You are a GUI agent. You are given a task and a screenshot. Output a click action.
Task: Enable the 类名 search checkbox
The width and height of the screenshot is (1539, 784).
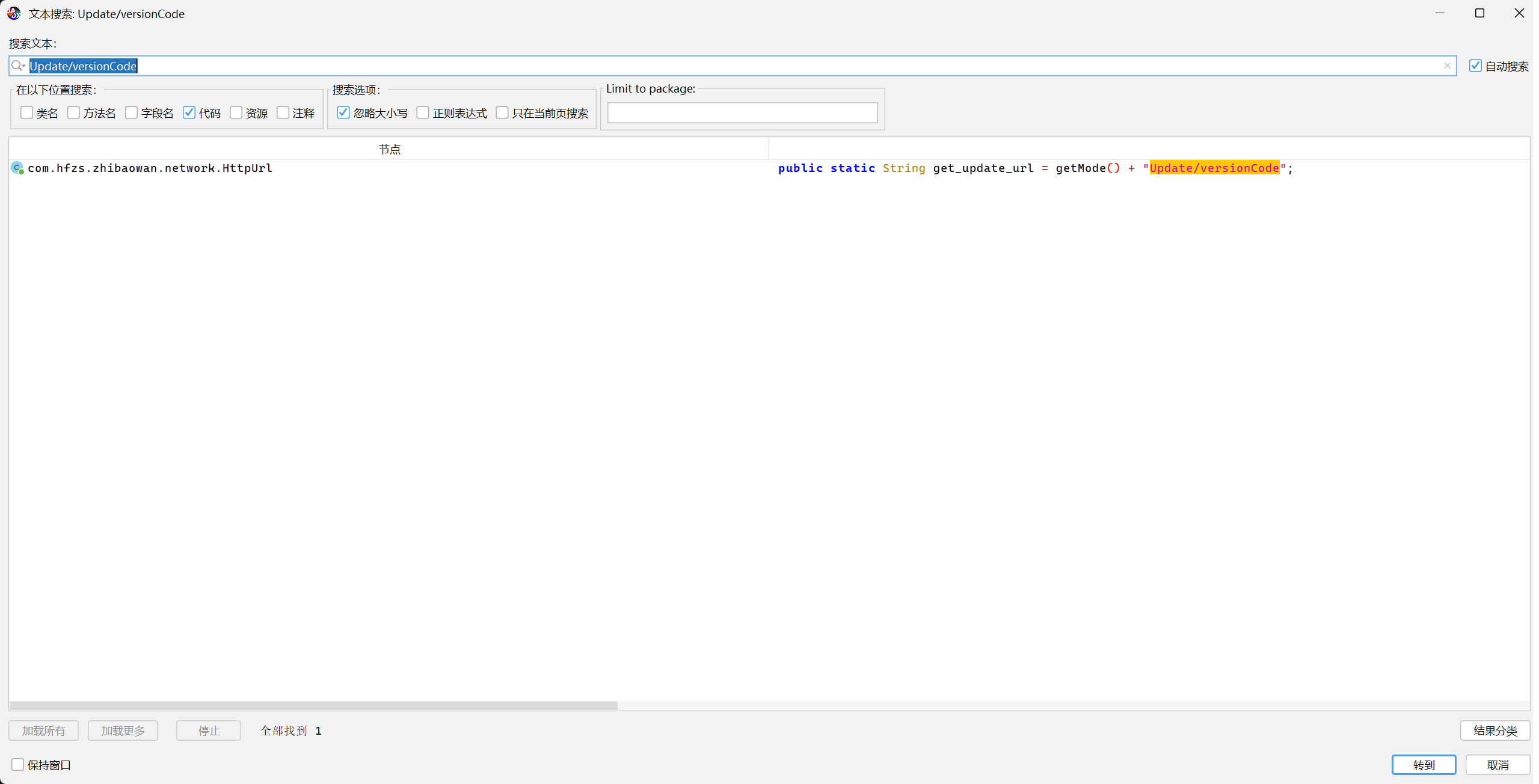point(26,113)
